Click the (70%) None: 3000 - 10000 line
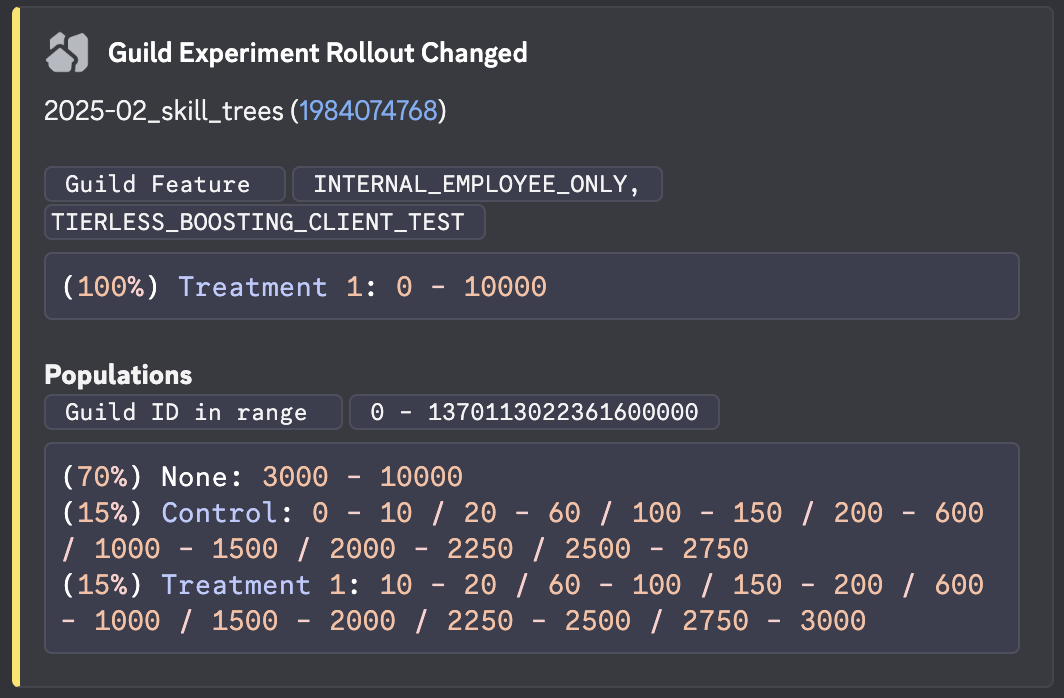Screen dimensions: 1064x698 pos(262,477)
